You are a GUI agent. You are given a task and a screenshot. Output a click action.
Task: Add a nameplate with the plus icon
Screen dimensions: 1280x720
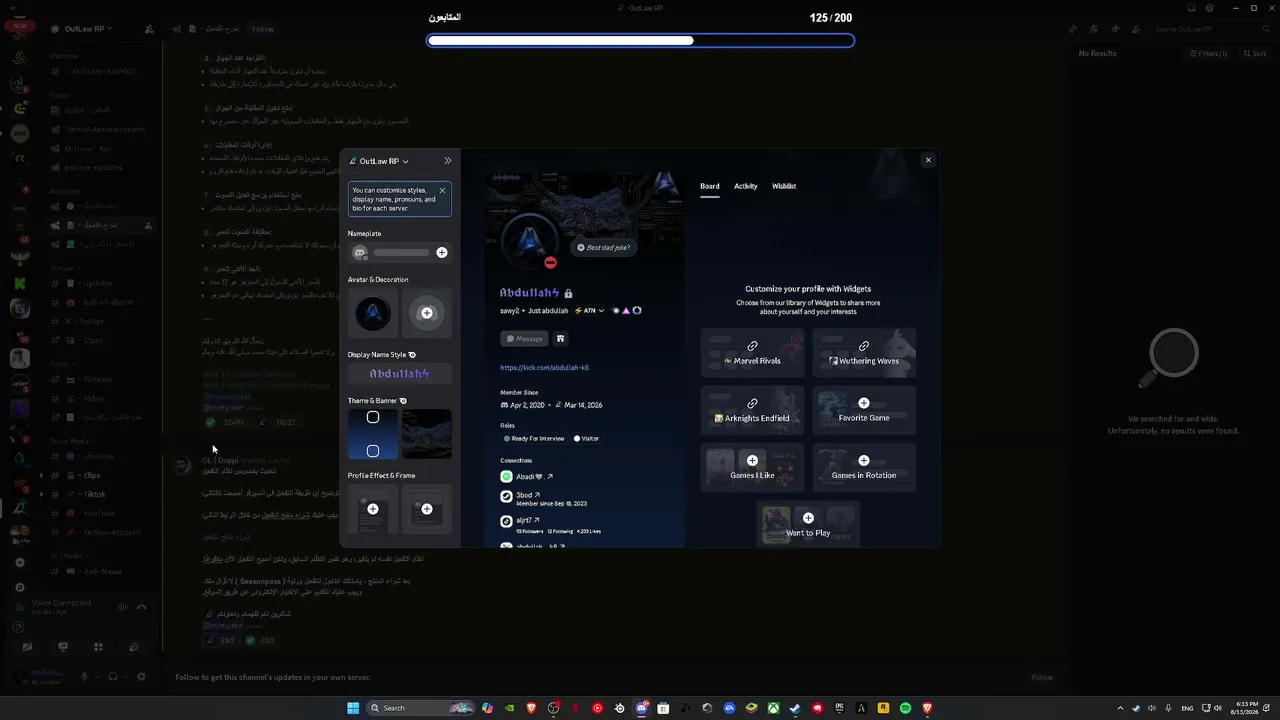[x=442, y=253]
